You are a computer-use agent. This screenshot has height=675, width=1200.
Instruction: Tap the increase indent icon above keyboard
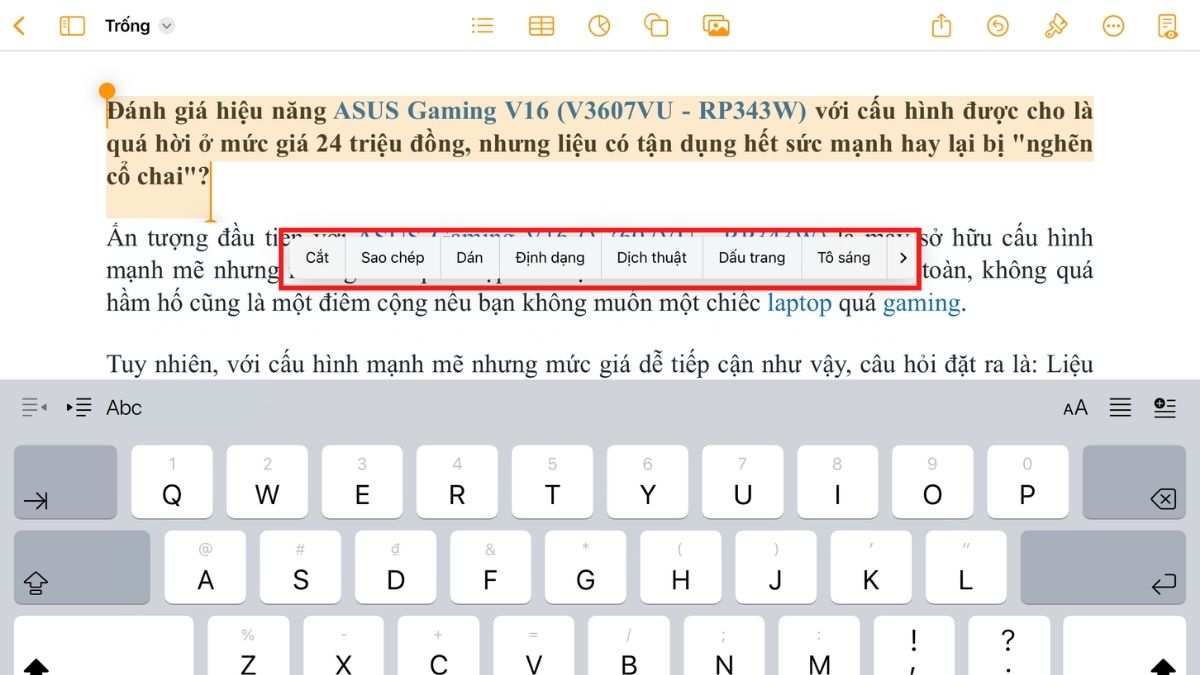tap(79, 407)
